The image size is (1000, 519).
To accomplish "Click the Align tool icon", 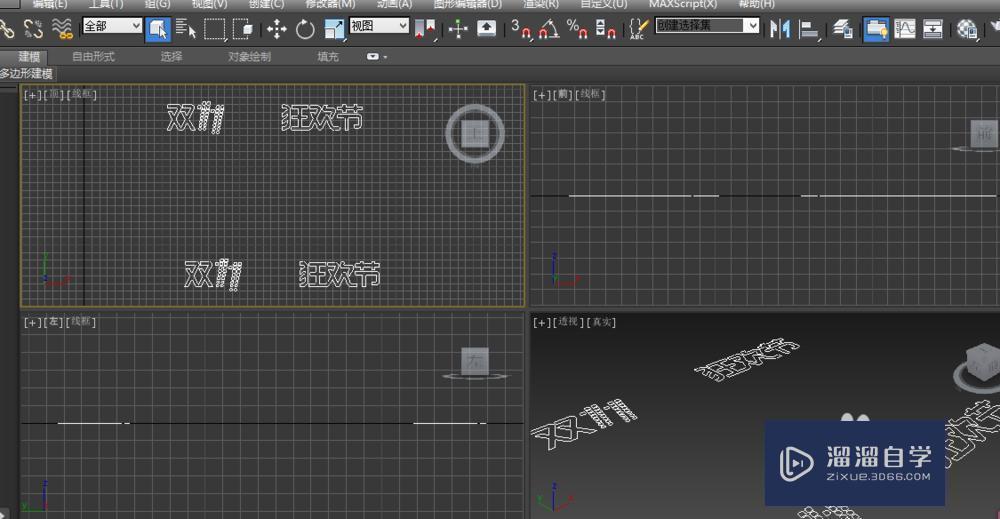I will 809,29.
